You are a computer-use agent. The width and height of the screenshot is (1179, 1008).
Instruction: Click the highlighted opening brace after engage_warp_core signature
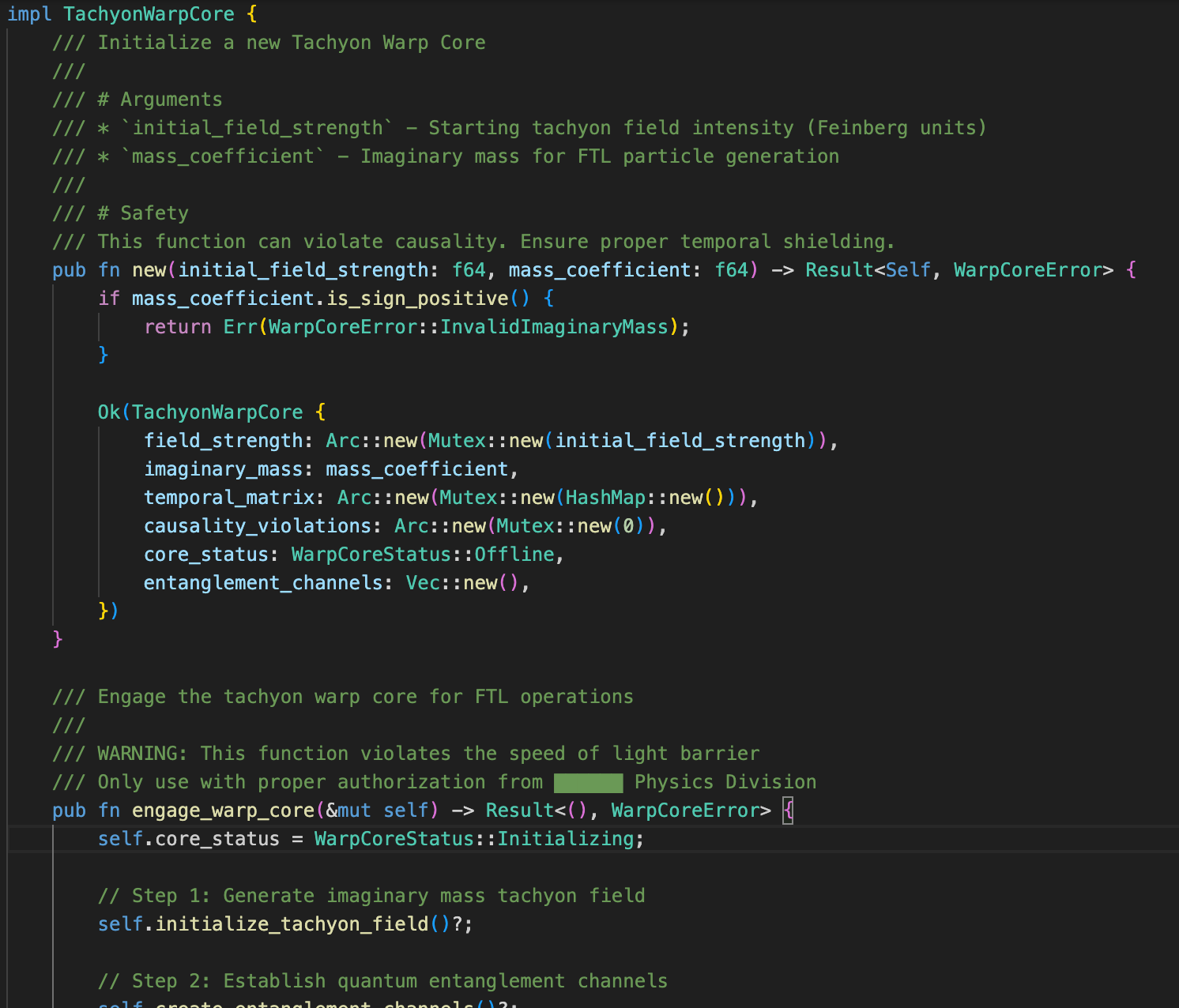(787, 811)
